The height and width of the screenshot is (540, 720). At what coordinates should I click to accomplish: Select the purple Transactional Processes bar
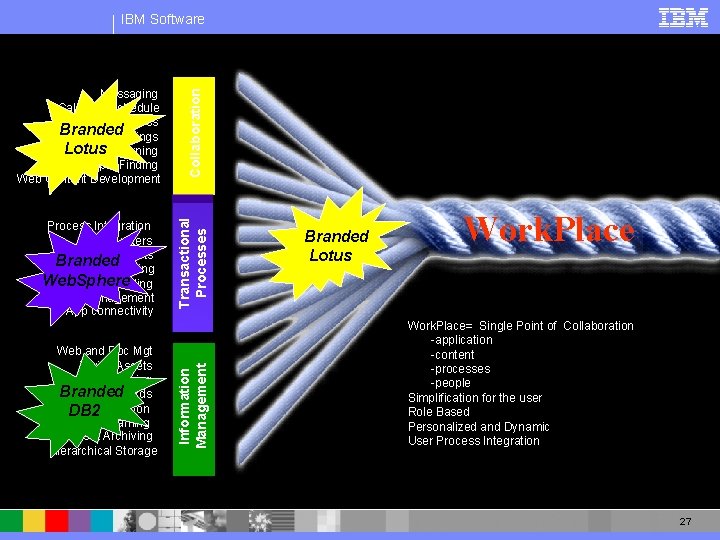pyautogui.click(x=193, y=264)
